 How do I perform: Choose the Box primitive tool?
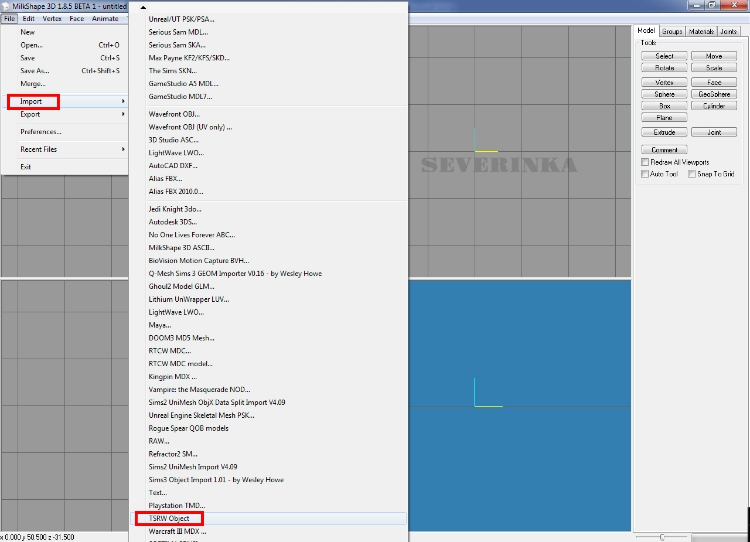664,106
